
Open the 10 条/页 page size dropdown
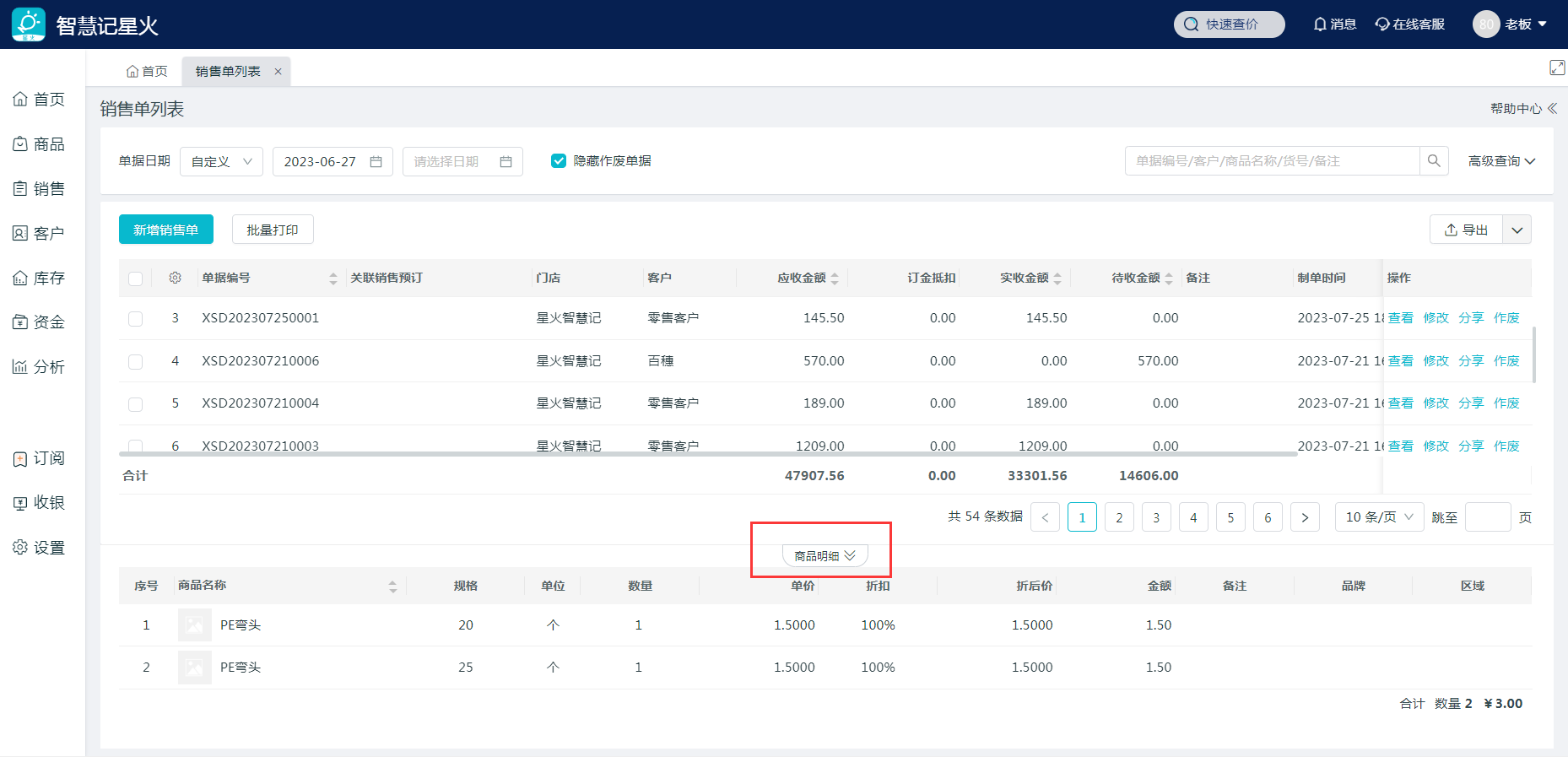pyautogui.click(x=1379, y=516)
